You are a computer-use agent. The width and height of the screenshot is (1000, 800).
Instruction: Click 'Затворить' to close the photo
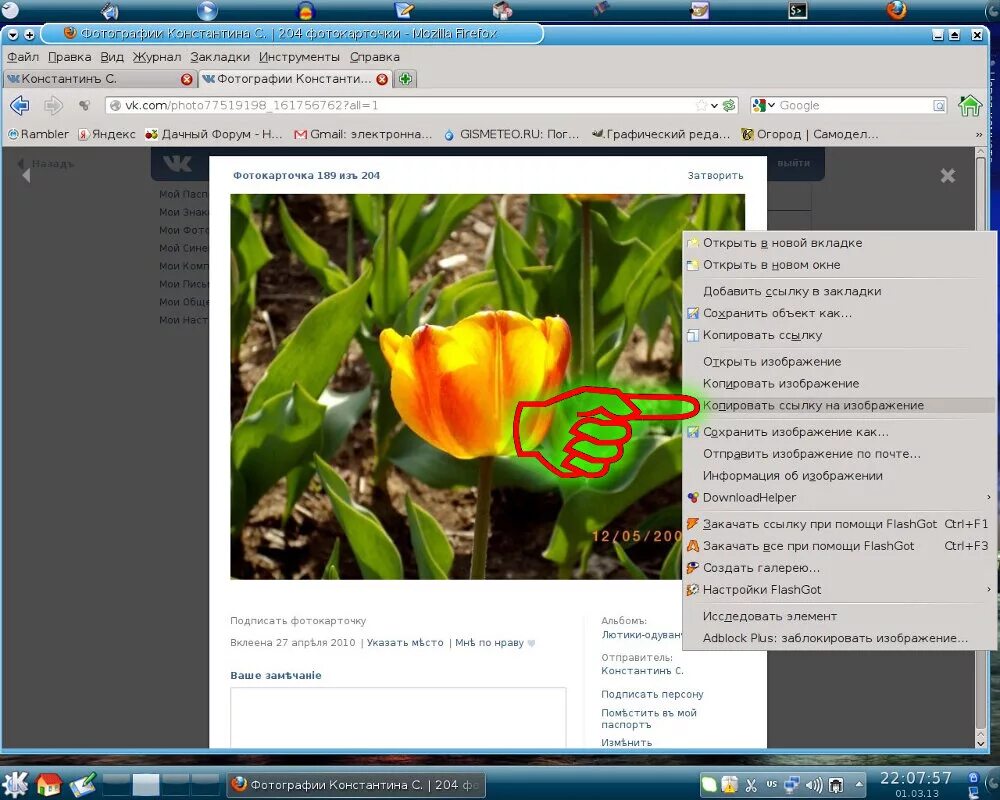(x=715, y=175)
